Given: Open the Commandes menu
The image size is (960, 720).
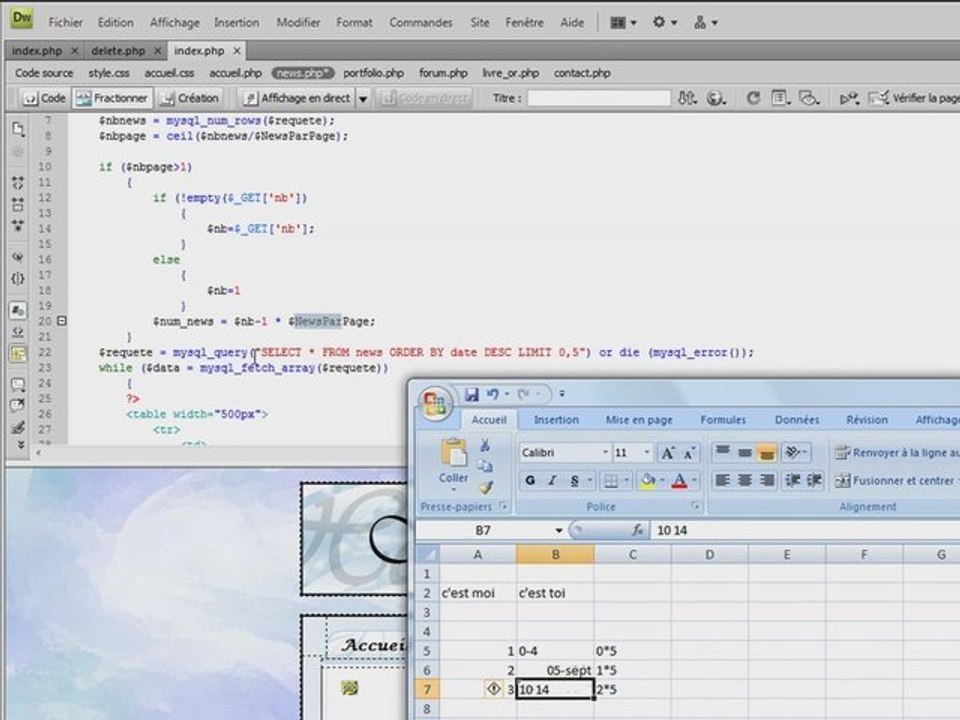Looking at the screenshot, I should pos(421,23).
